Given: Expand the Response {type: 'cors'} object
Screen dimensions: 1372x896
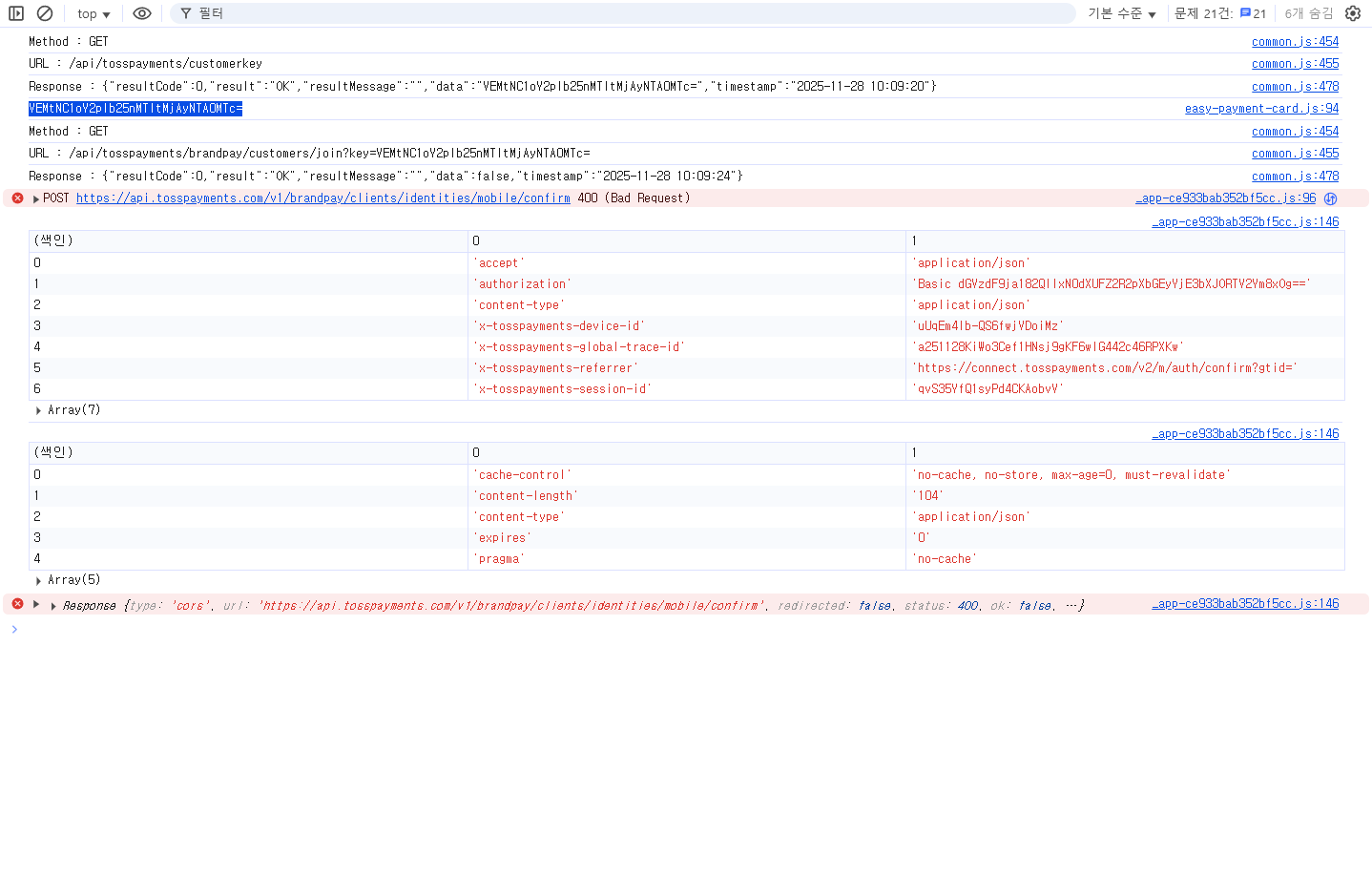Looking at the screenshot, I should point(52,606).
